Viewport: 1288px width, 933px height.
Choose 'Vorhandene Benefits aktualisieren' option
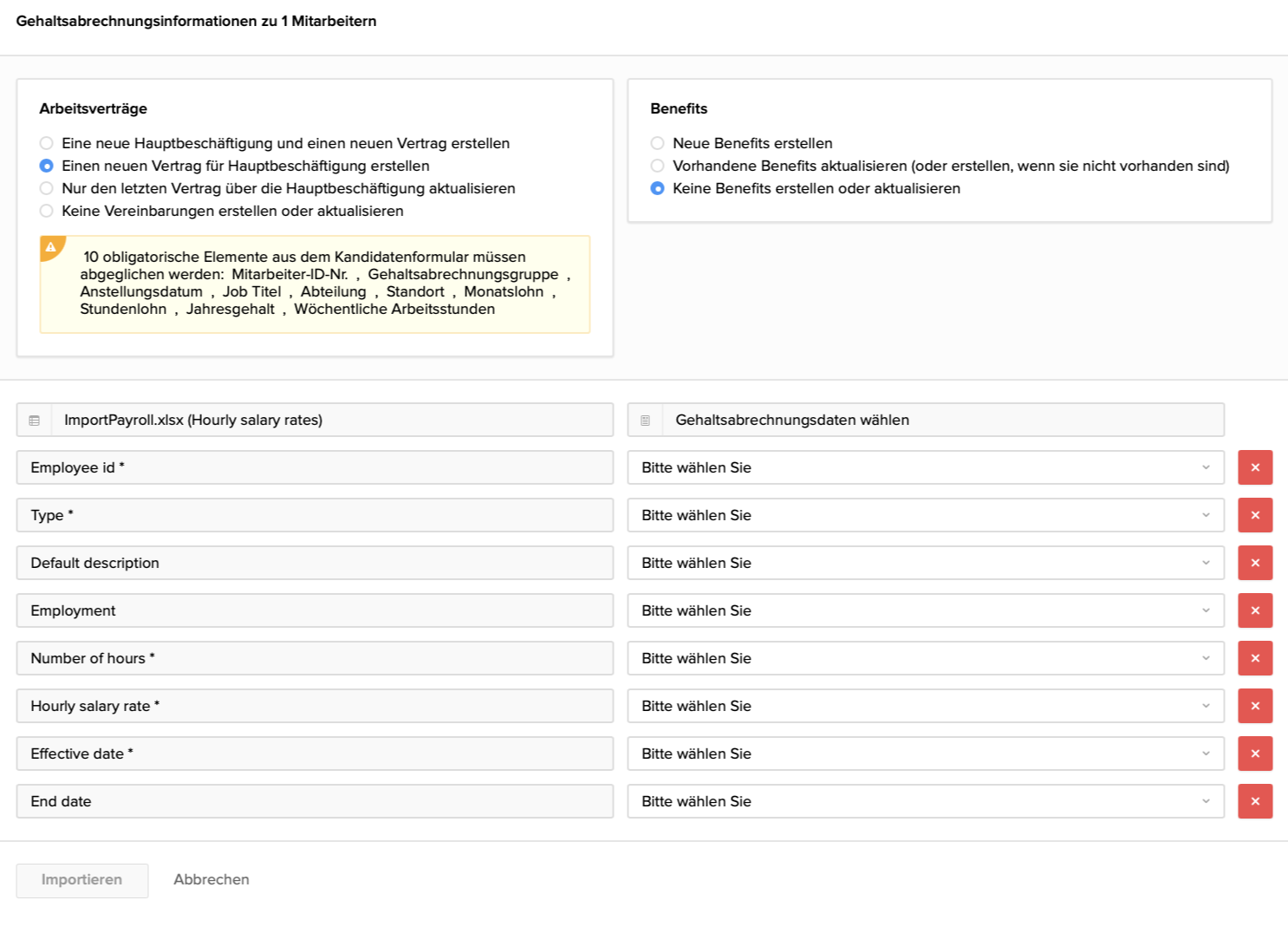tap(658, 166)
